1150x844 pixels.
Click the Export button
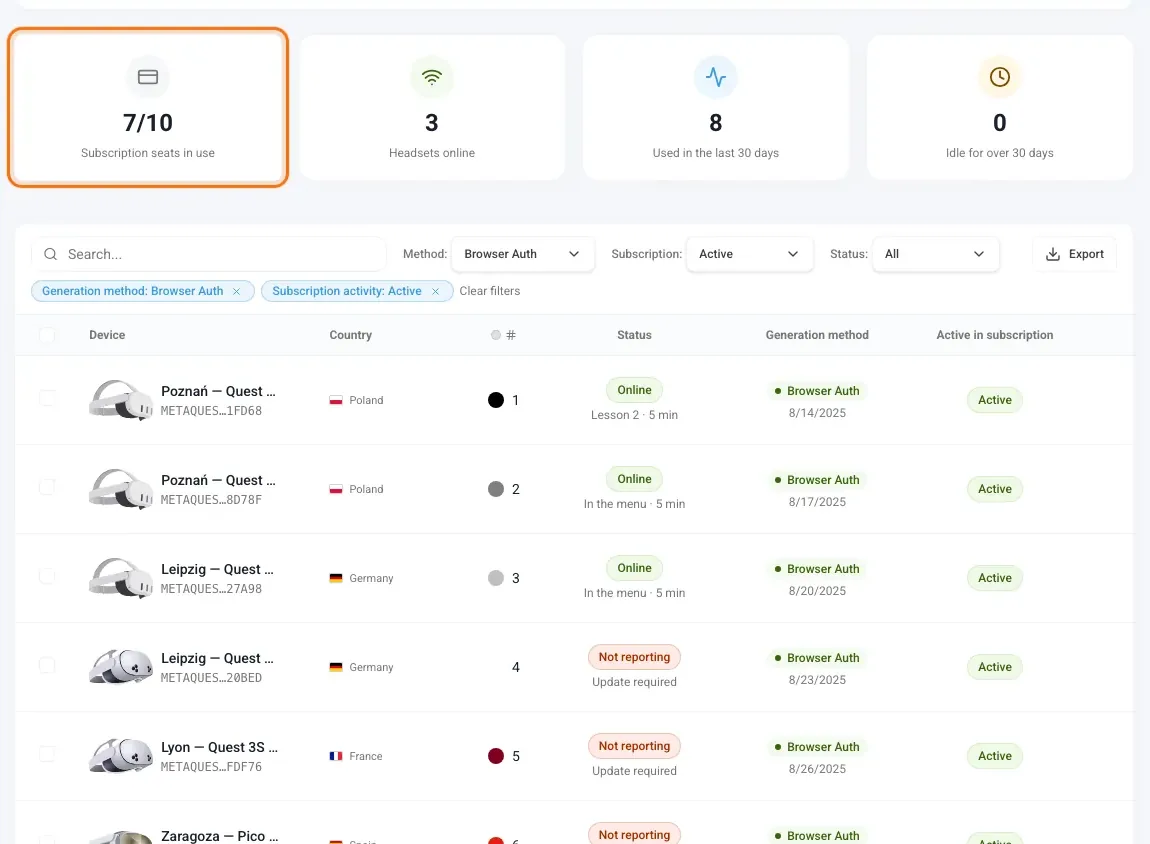point(1074,254)
